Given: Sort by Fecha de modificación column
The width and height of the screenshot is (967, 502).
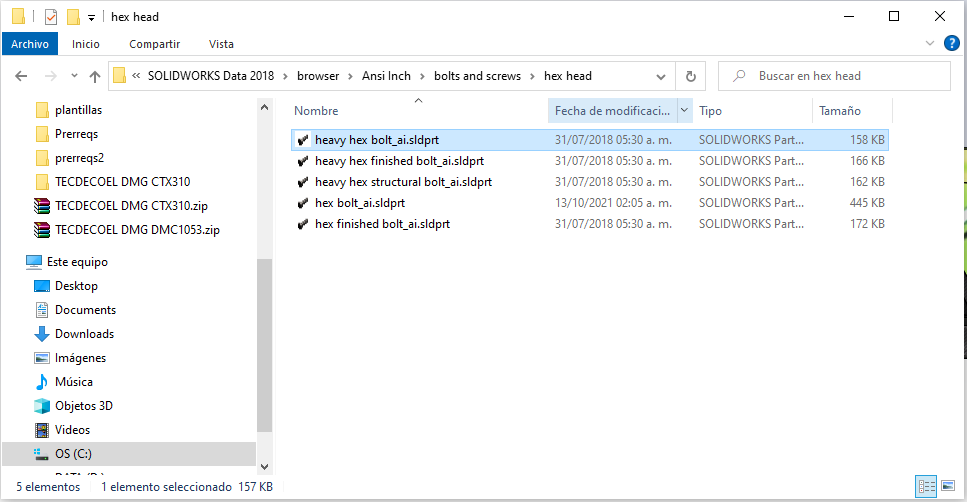Looking at the screenshot, I should click(x=612, y=110).
